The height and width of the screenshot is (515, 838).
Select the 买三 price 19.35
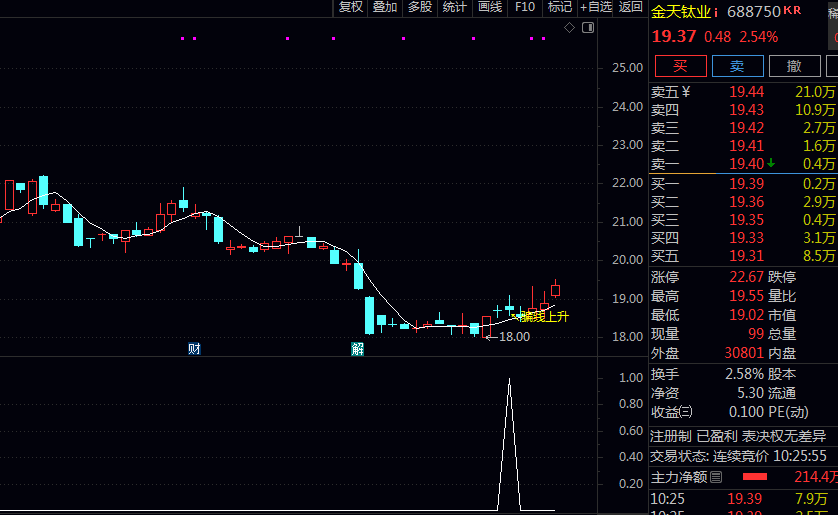tap(747, 220)
